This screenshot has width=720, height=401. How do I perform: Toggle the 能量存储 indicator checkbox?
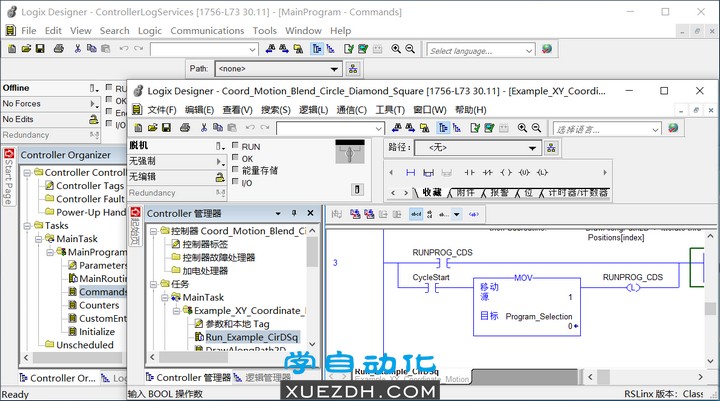[x=235, y=169]
